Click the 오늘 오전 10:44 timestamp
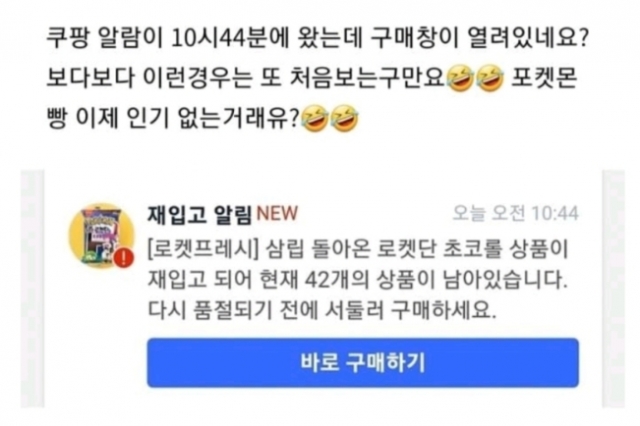Image resolution: width=640 pixels, height=426 pixels. pos(516,213)
